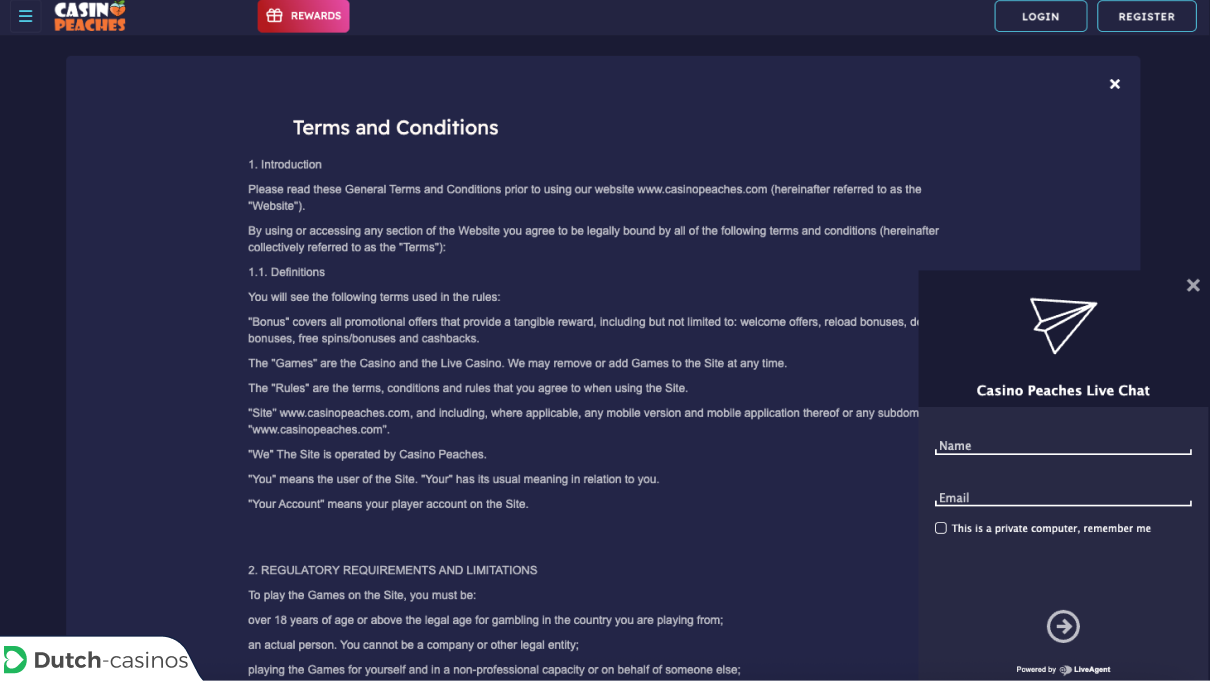Click the www.casinopeaches.com address in Introduction
Viewport: 1210px width, 681px height.
702,189
